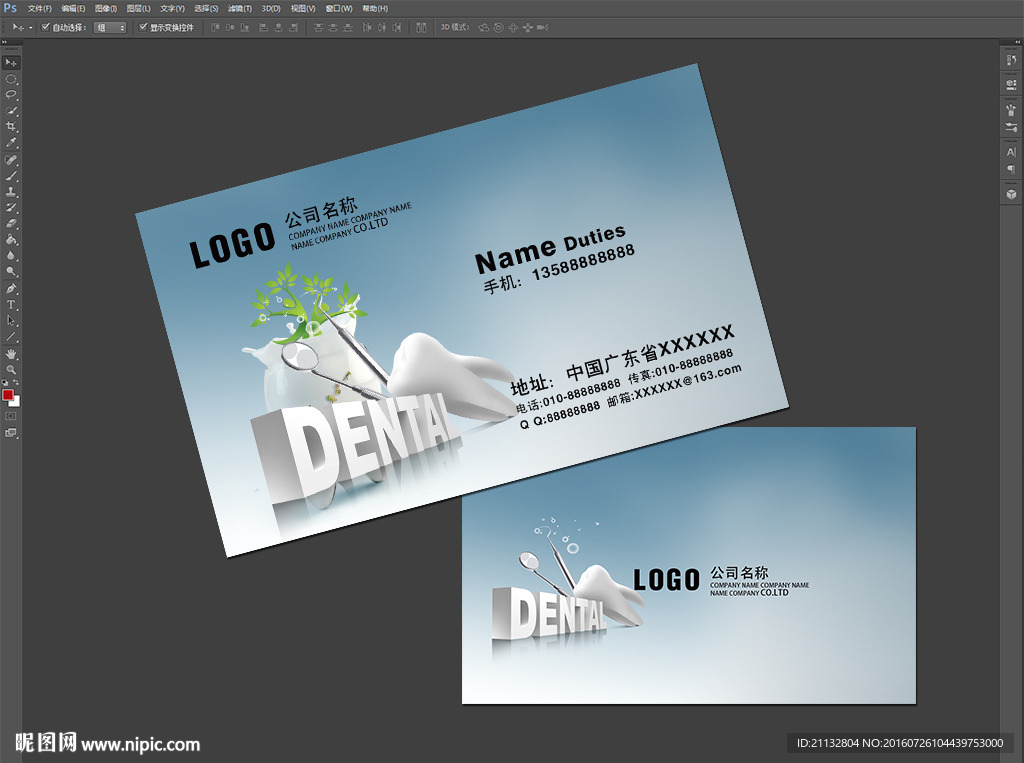
Task: Click distribute top edges button
Action: coord(318,27)
